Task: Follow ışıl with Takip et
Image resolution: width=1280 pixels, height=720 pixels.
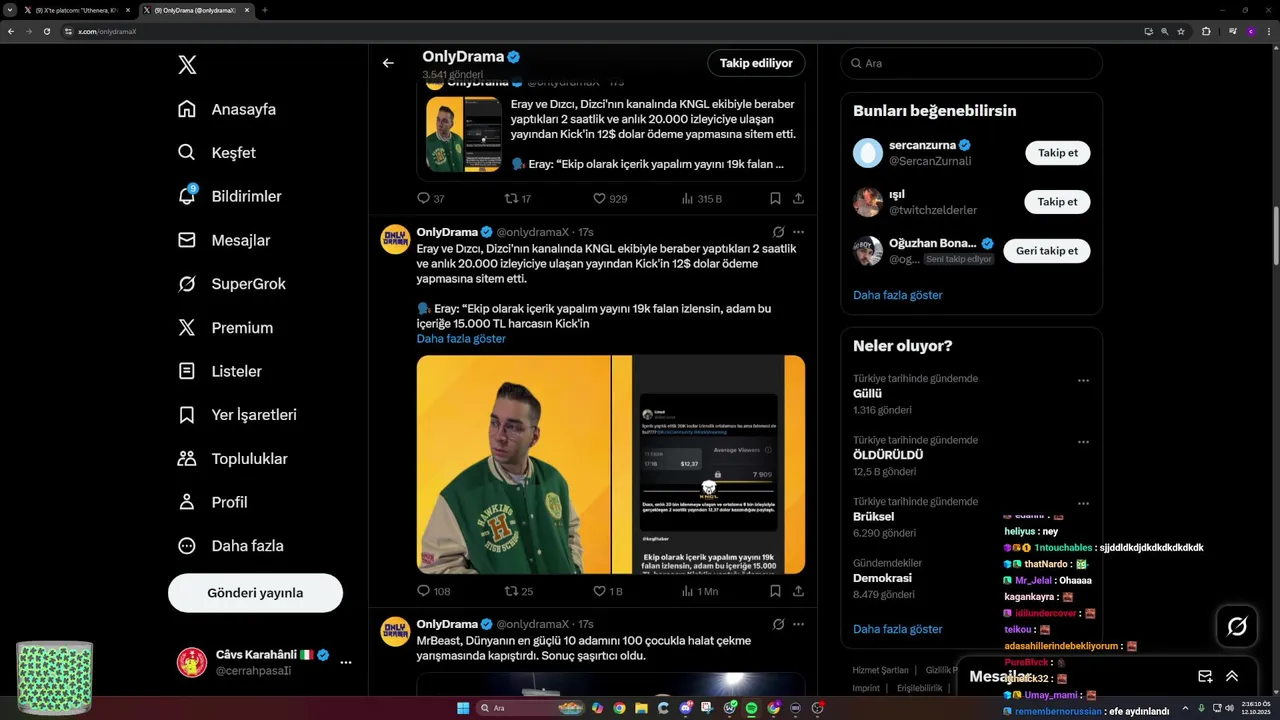Action: coord(1057,202)
